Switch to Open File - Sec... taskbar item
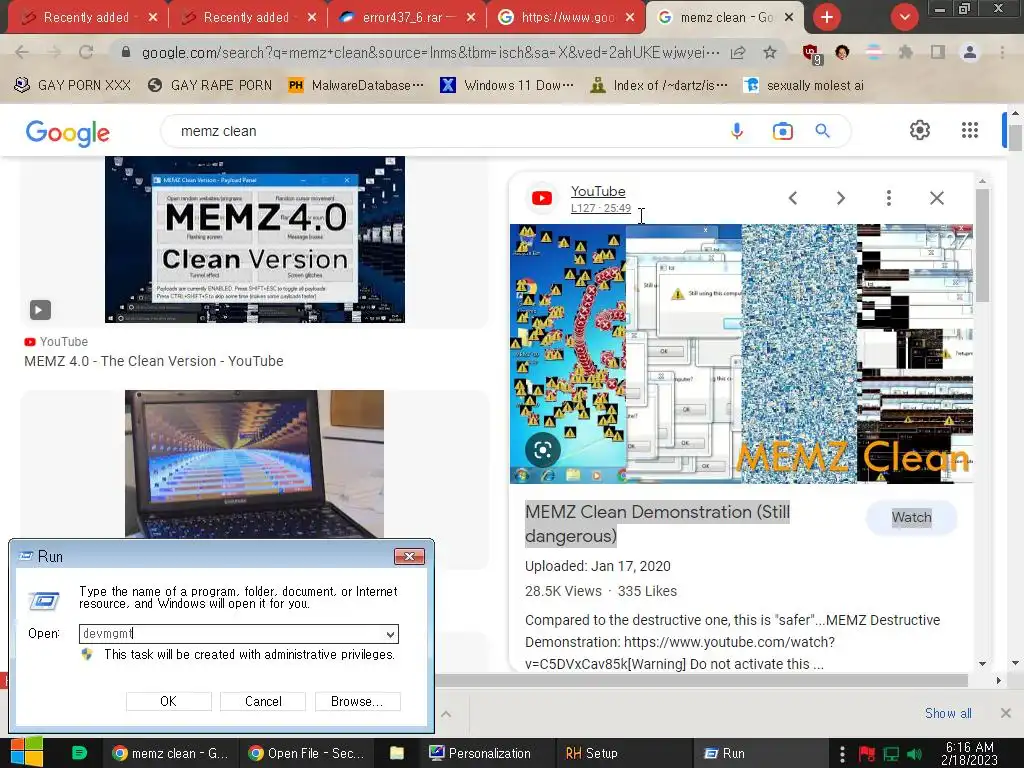Image resolution: width=1024 pixels, height=768 pixels. (307, 753)
